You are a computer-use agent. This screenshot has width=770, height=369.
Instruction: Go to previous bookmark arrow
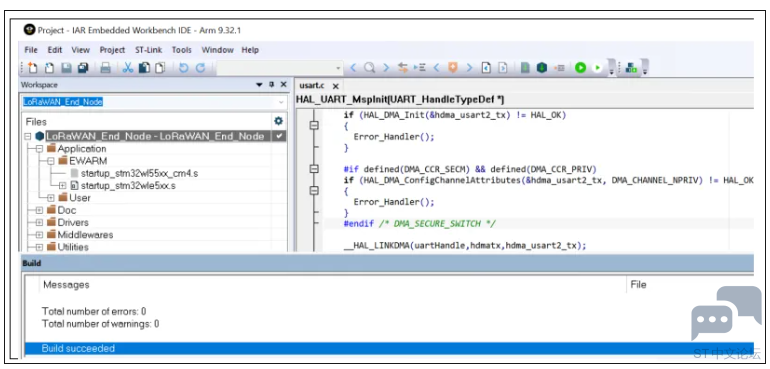coord(436,68)
